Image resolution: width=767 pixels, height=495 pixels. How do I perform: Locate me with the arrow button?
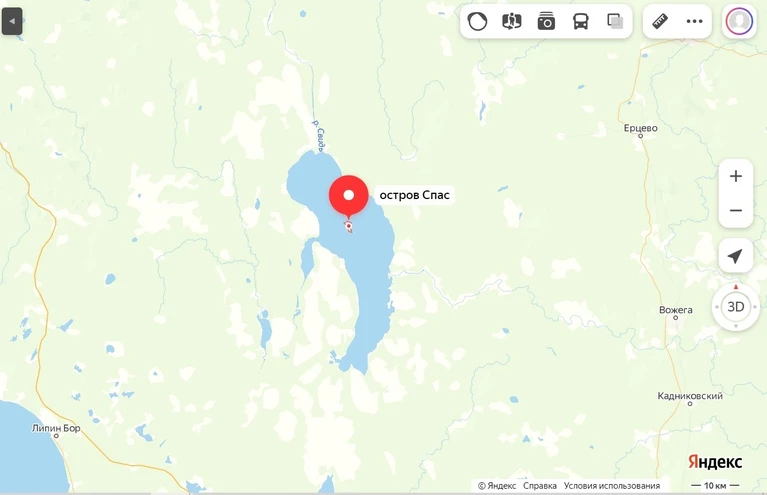click(x=736, y=256)
